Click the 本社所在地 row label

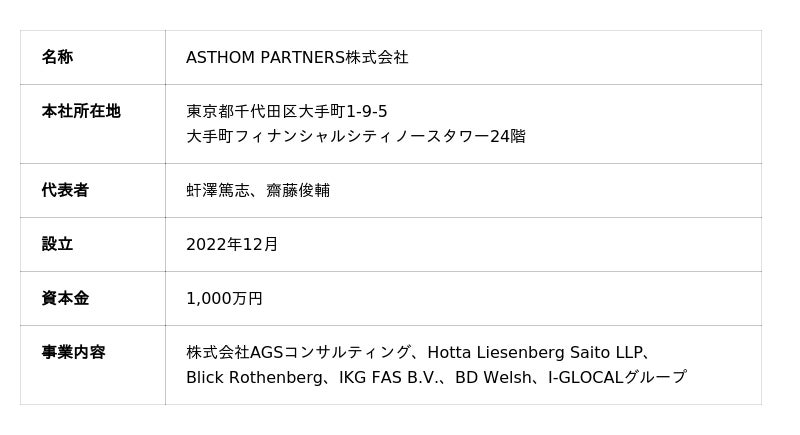pyautogui.click(x=81, y=111)
